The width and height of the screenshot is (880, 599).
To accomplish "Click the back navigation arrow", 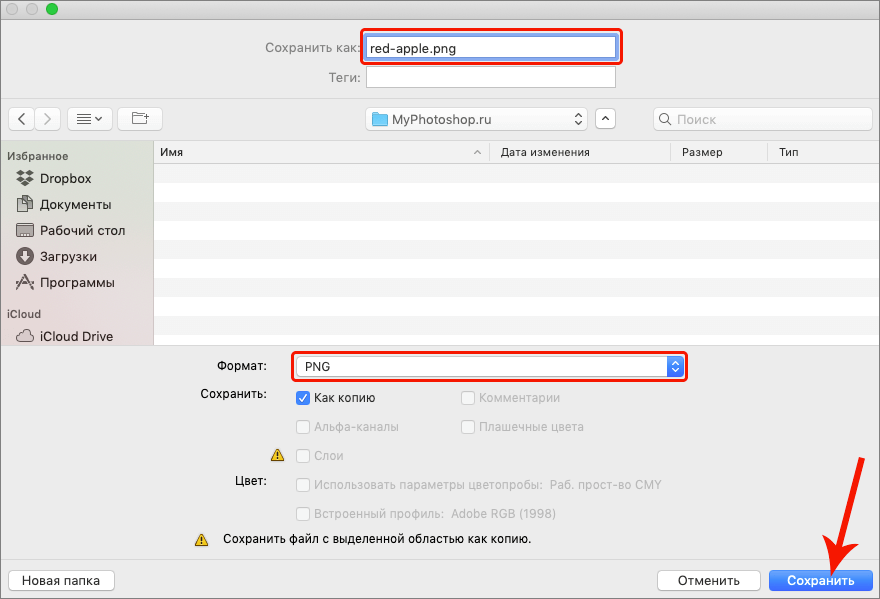I will click(x=22, y=119).
